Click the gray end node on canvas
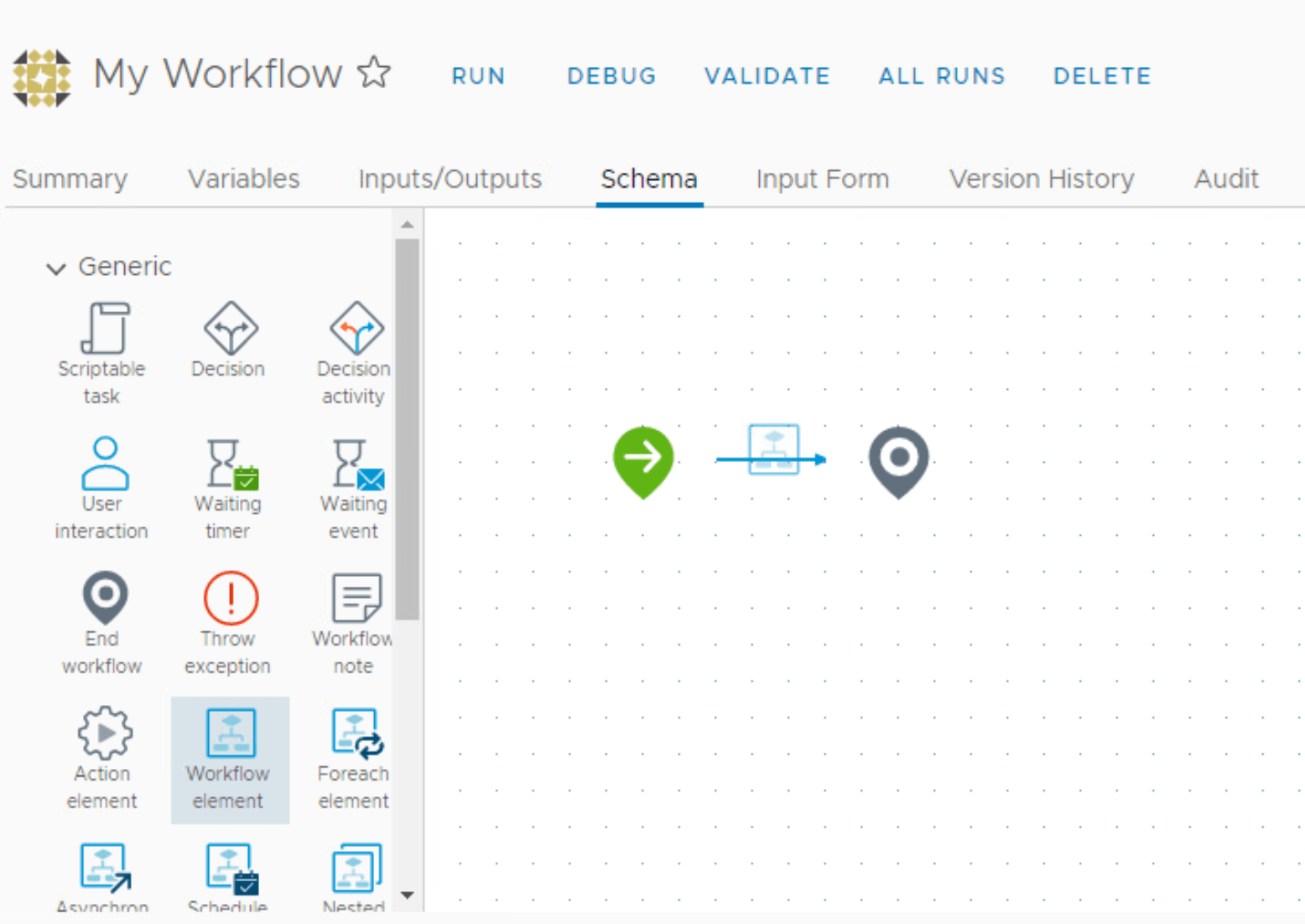Screen dimensions: 1305x924 [898, 461]
